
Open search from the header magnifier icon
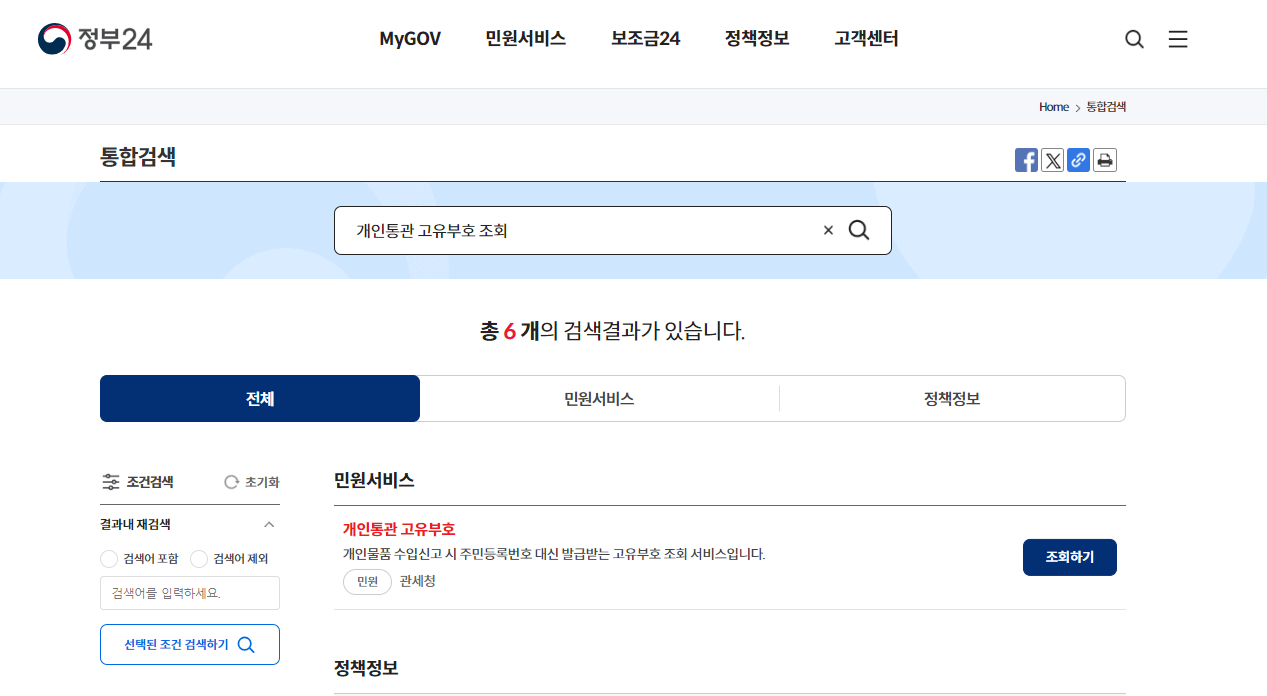[x=1134, y=39]
